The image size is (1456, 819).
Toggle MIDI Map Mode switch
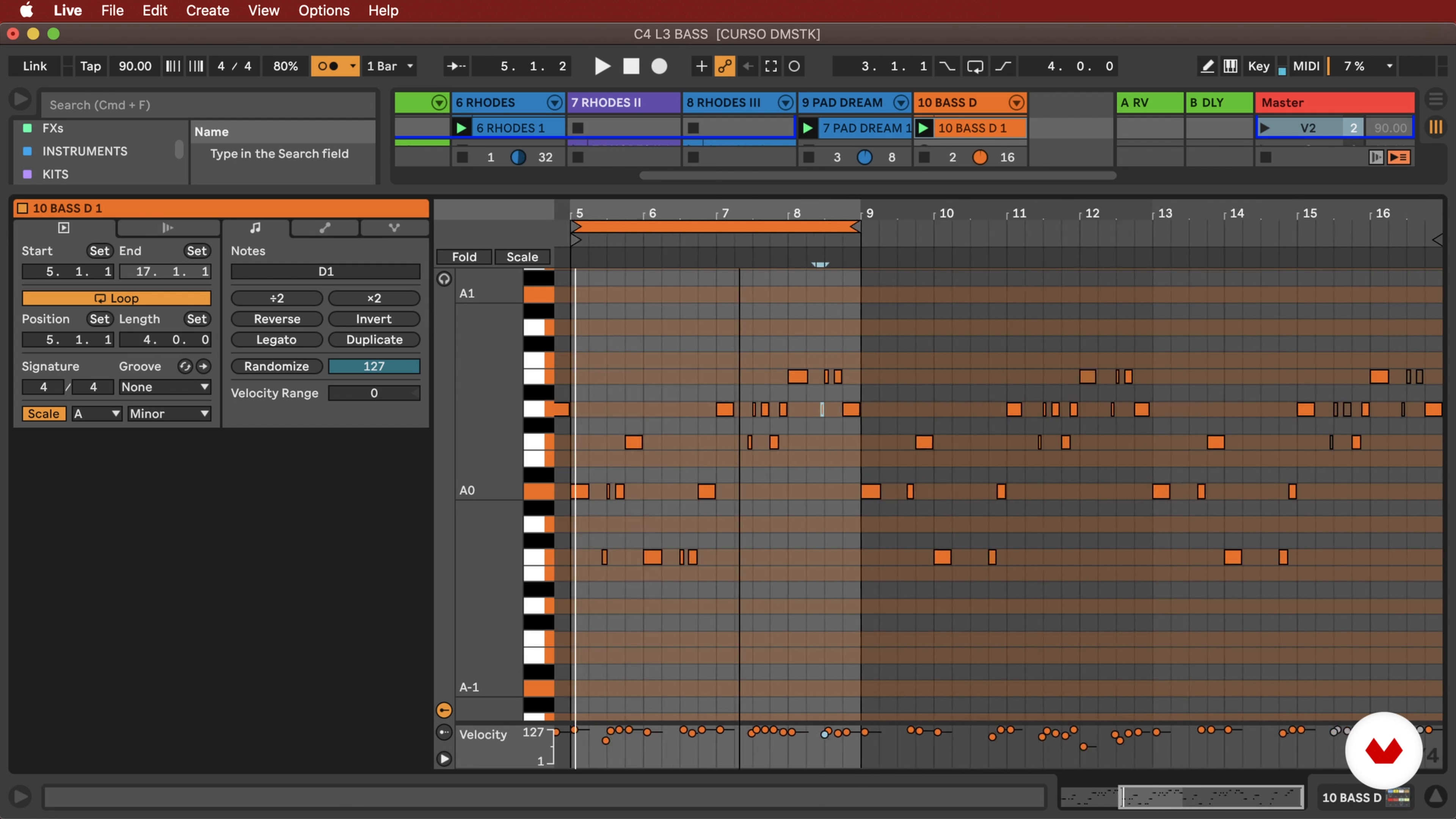(x=1306, y=66)
